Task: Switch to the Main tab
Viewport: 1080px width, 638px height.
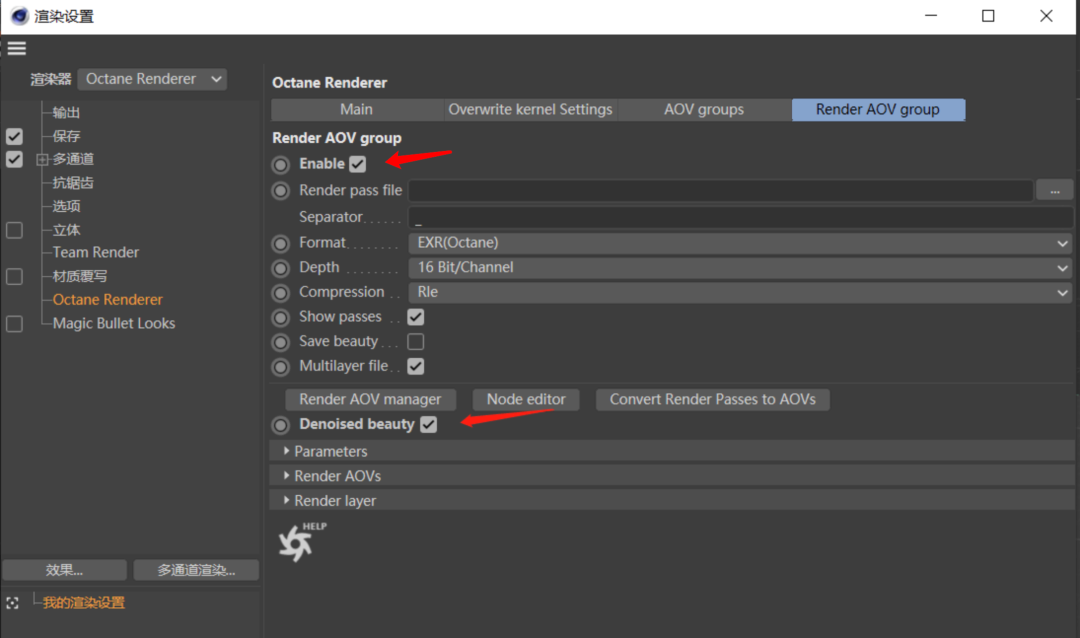Action: pos(356,110)
